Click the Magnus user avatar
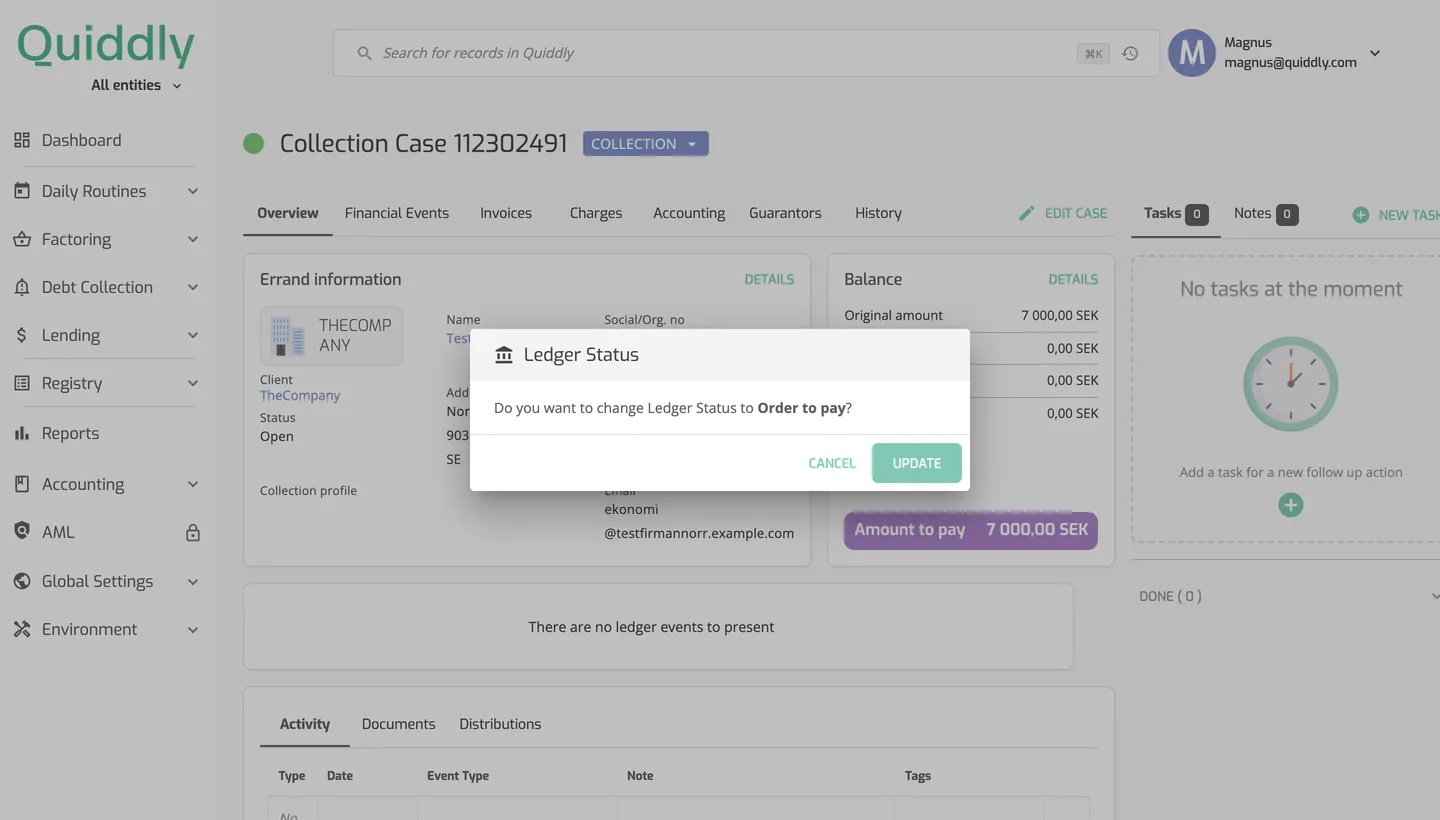Image resolution: width=1440 pixels, height=820 pixels. pyautogui.click(x=1192, y=53)
